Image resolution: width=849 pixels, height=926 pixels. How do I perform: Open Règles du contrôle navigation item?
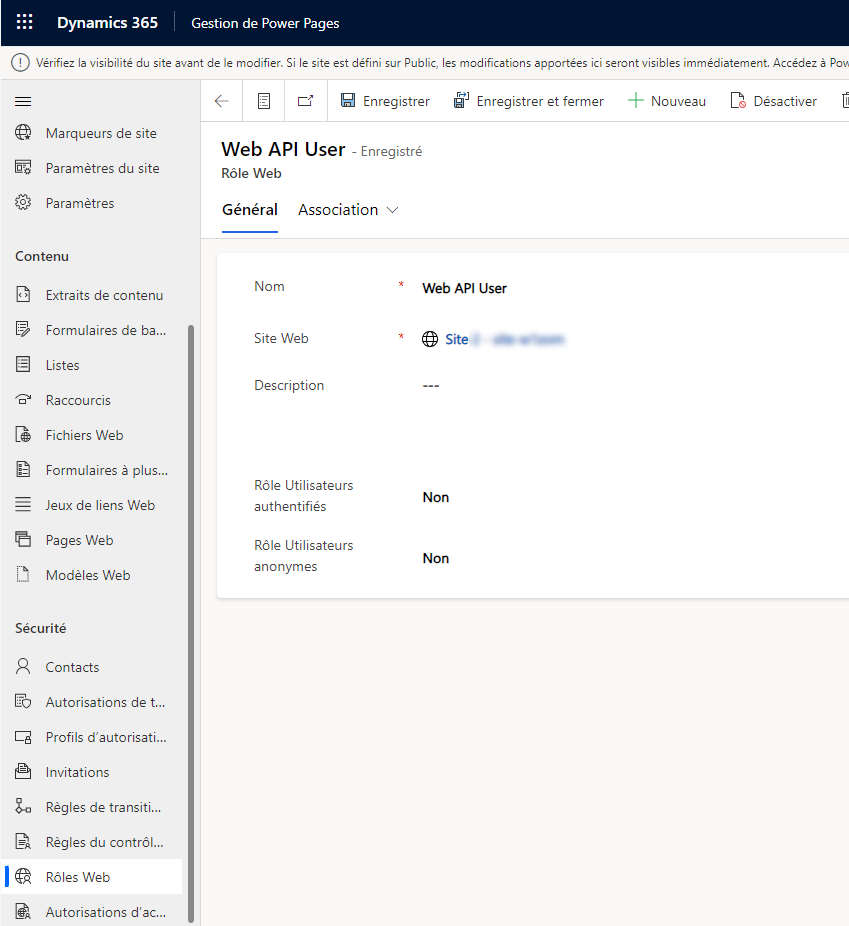click(x=91, y=842)
